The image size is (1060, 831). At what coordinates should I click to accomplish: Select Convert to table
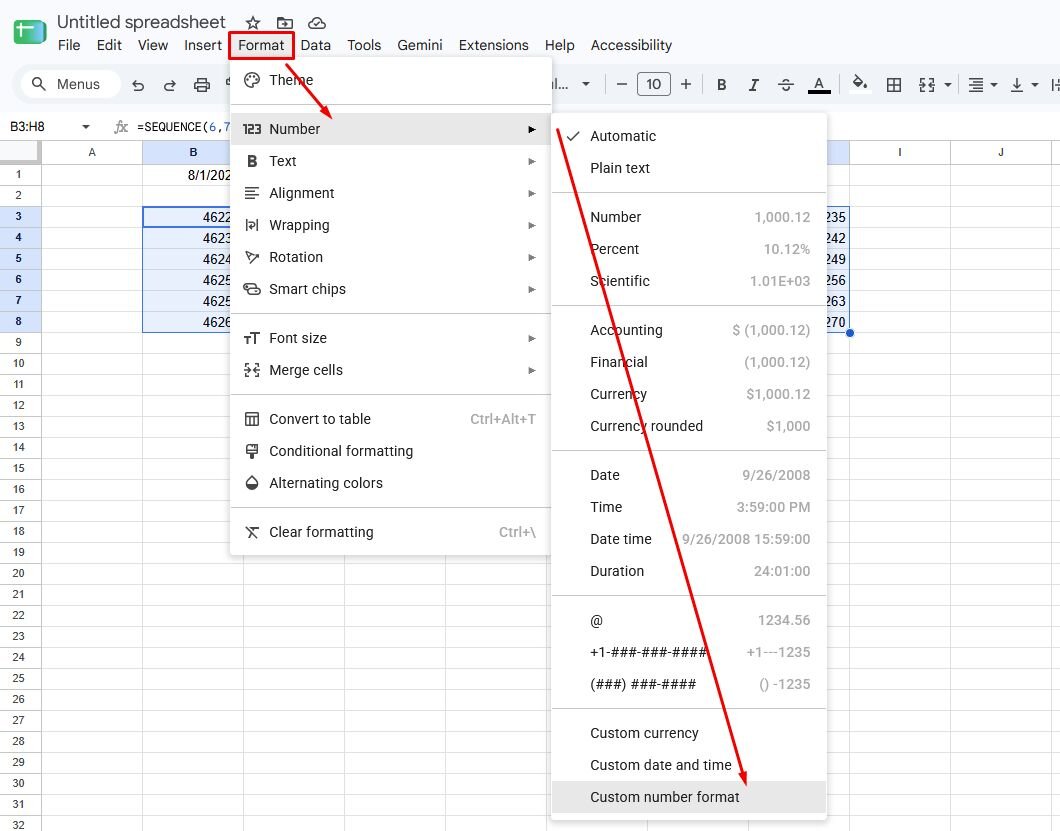391,419
